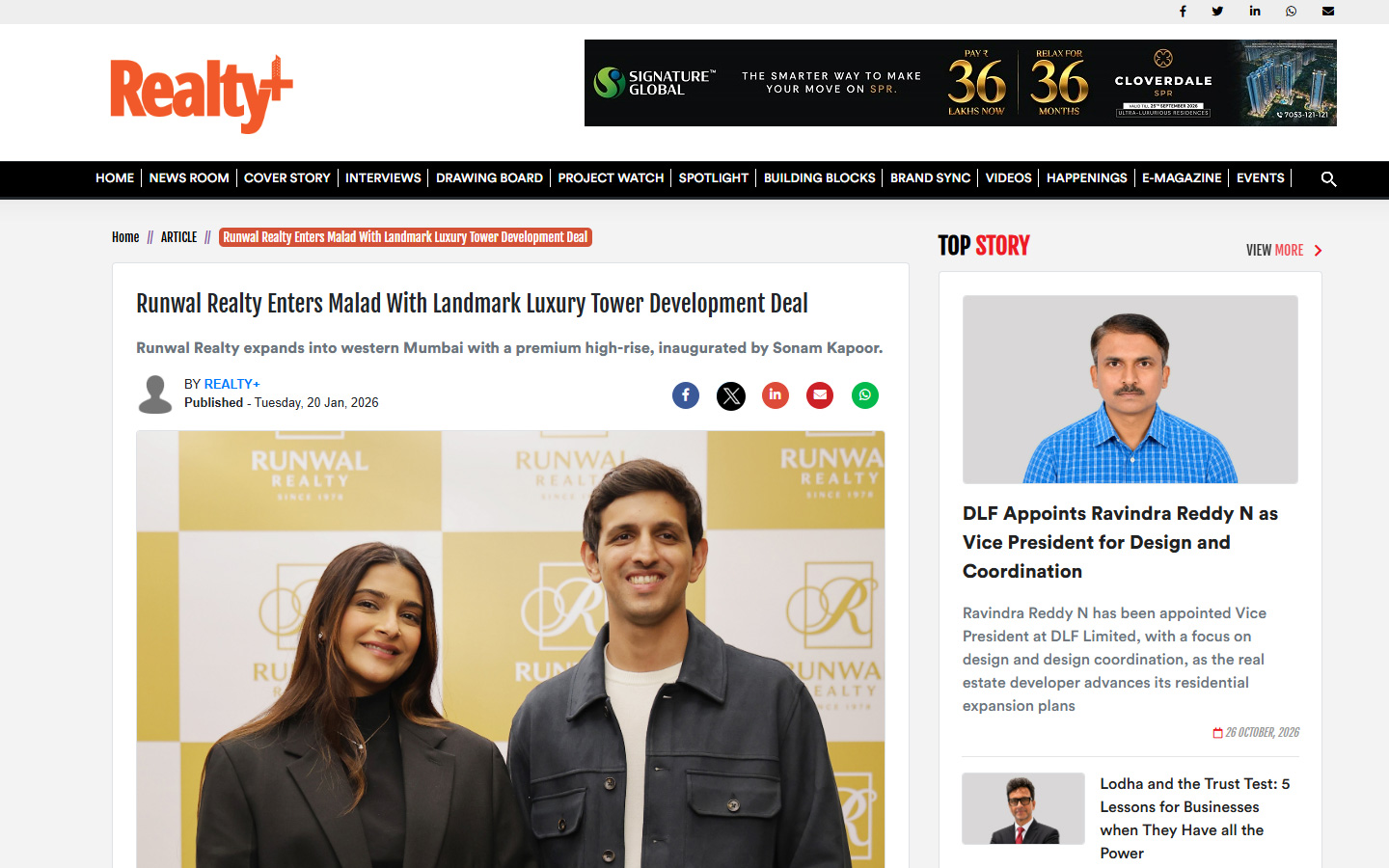Click the Signature Global Cloverdale banner ad
1389x868 pixels.
click(961, 83)
